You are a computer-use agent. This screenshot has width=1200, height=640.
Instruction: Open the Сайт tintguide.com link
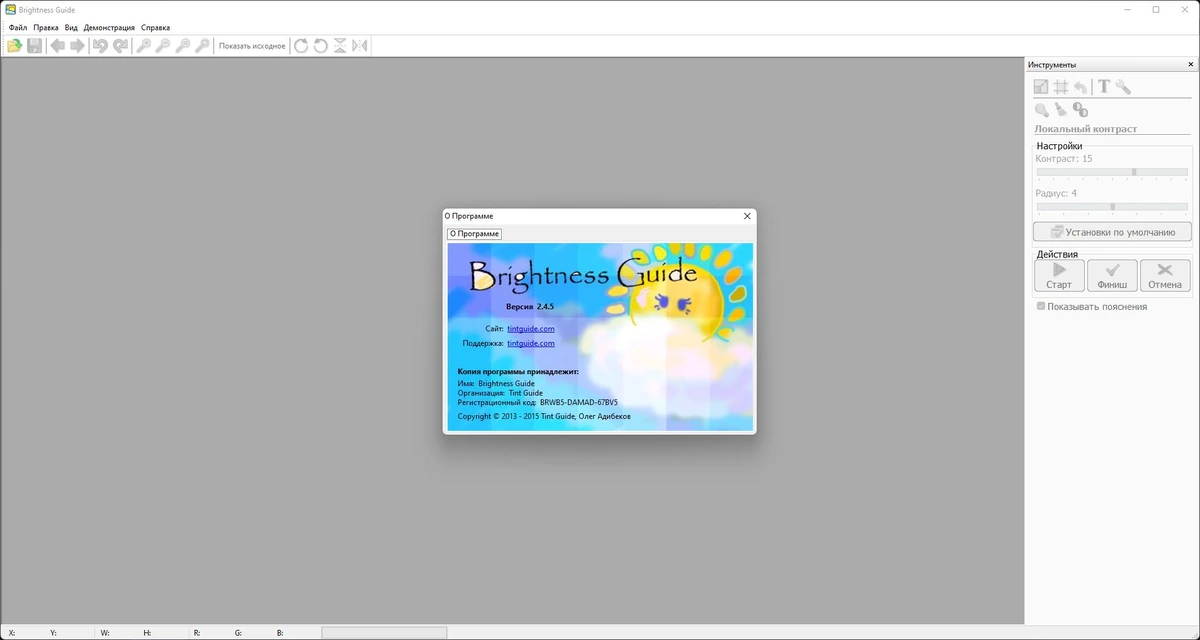pos(531,328)
